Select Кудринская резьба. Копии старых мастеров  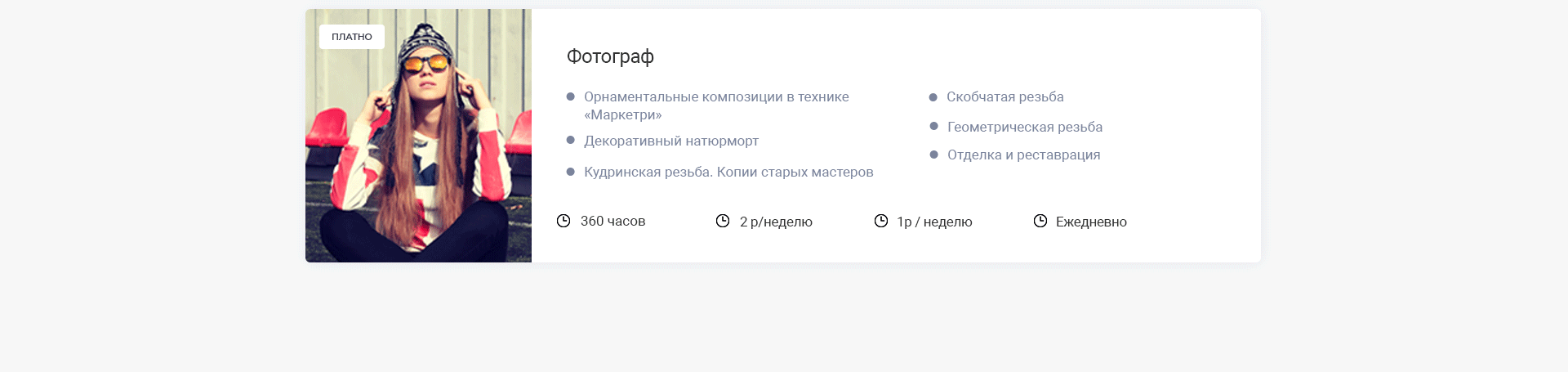pos(728,172)
